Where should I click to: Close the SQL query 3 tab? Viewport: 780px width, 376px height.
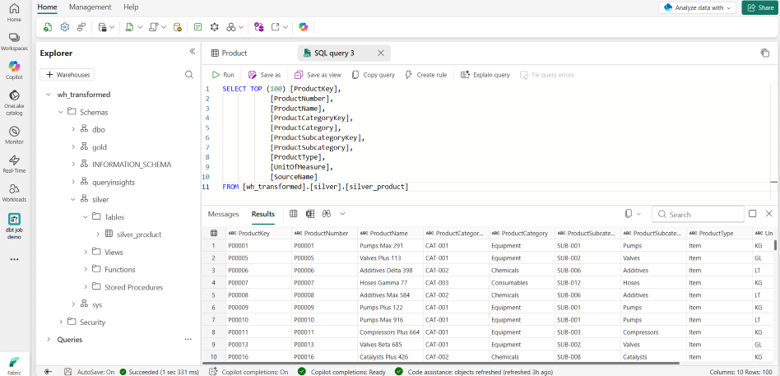coord(381,53)
